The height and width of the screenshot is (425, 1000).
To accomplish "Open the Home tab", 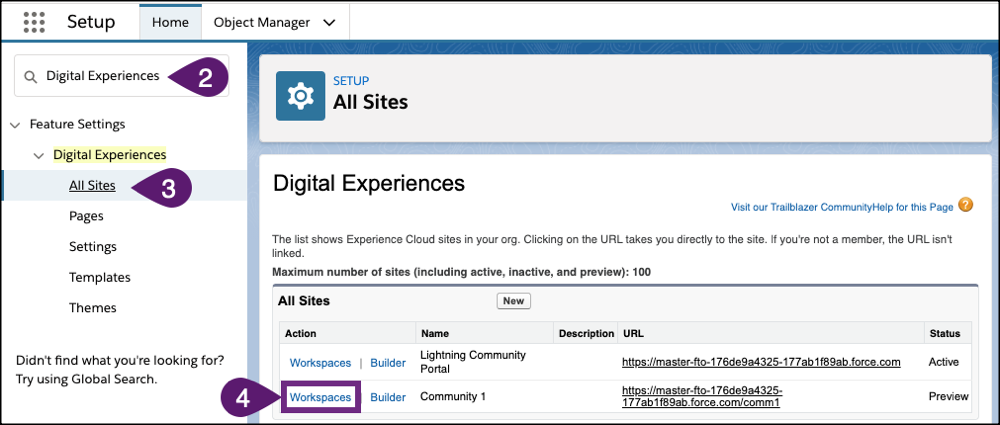I will [x=170, y=22].
